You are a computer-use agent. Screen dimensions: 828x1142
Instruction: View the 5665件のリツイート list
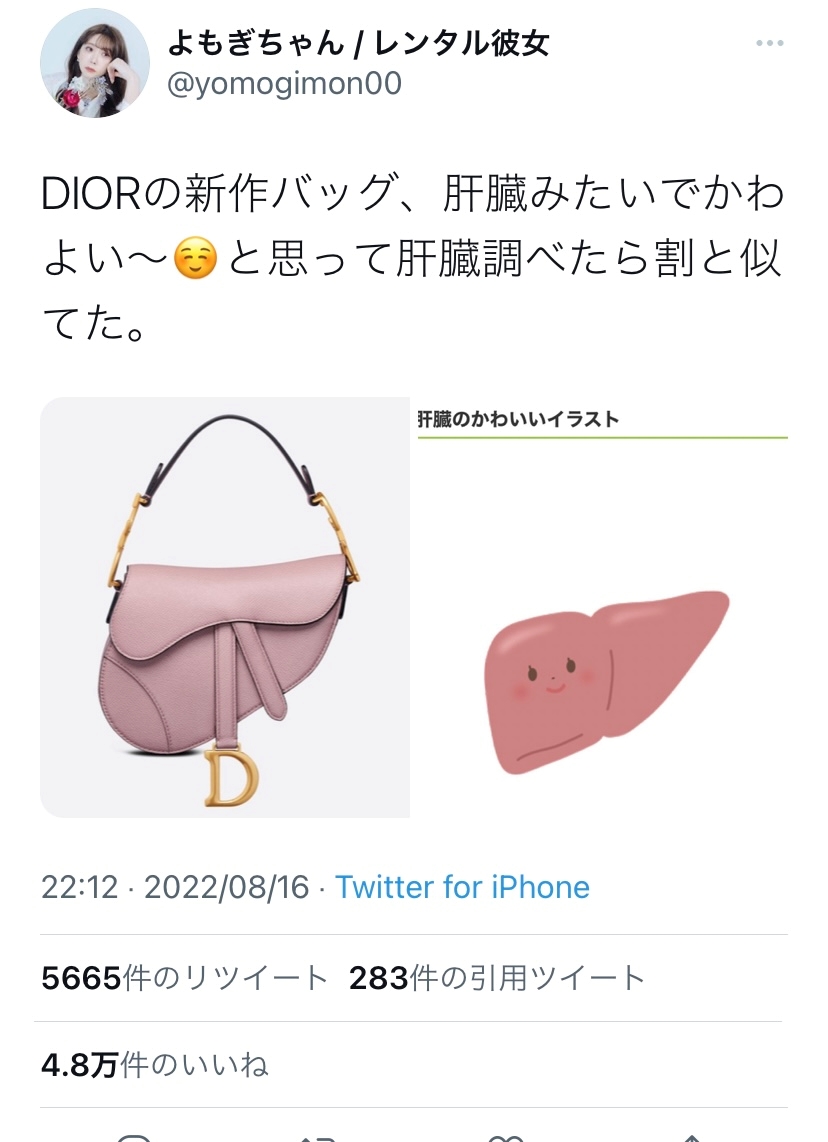(184, 978)
